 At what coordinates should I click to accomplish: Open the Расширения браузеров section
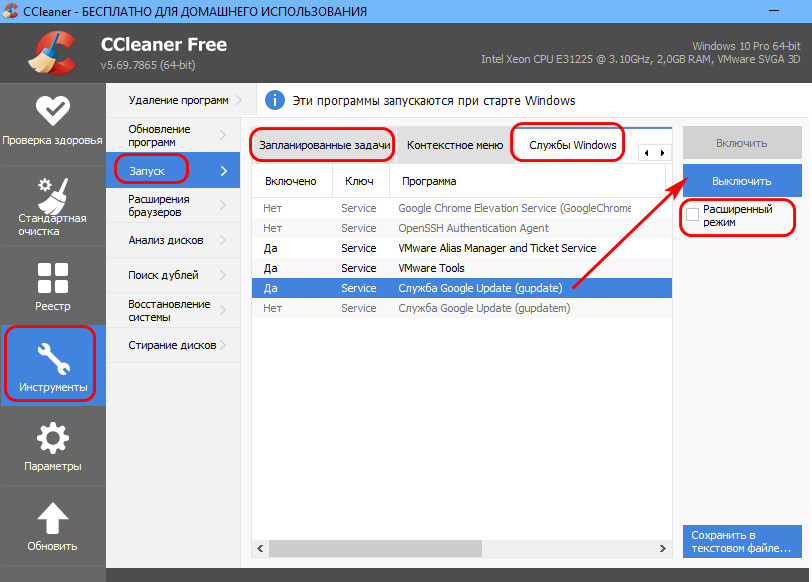[x=173, y=206]
